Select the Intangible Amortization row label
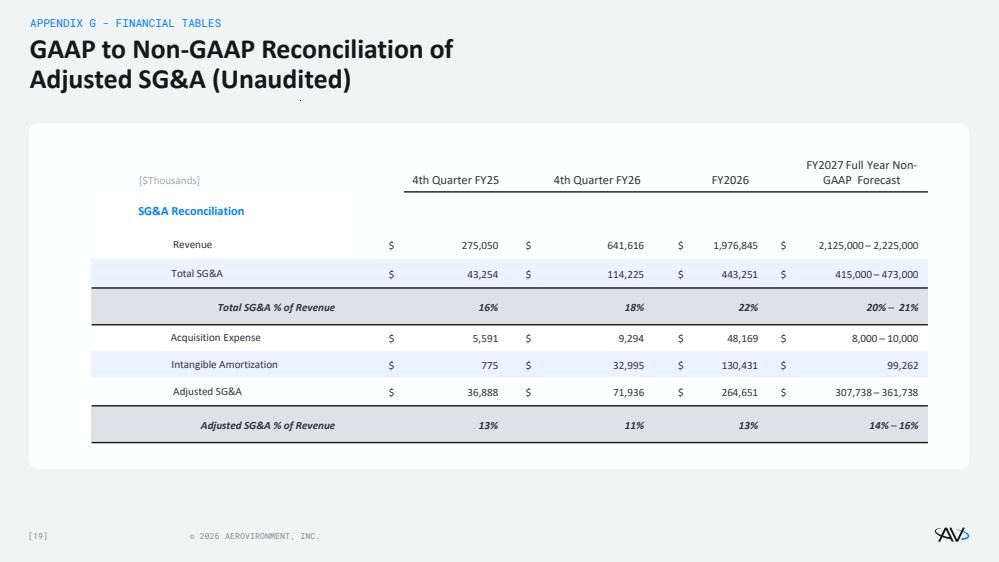 pos(224,364)
